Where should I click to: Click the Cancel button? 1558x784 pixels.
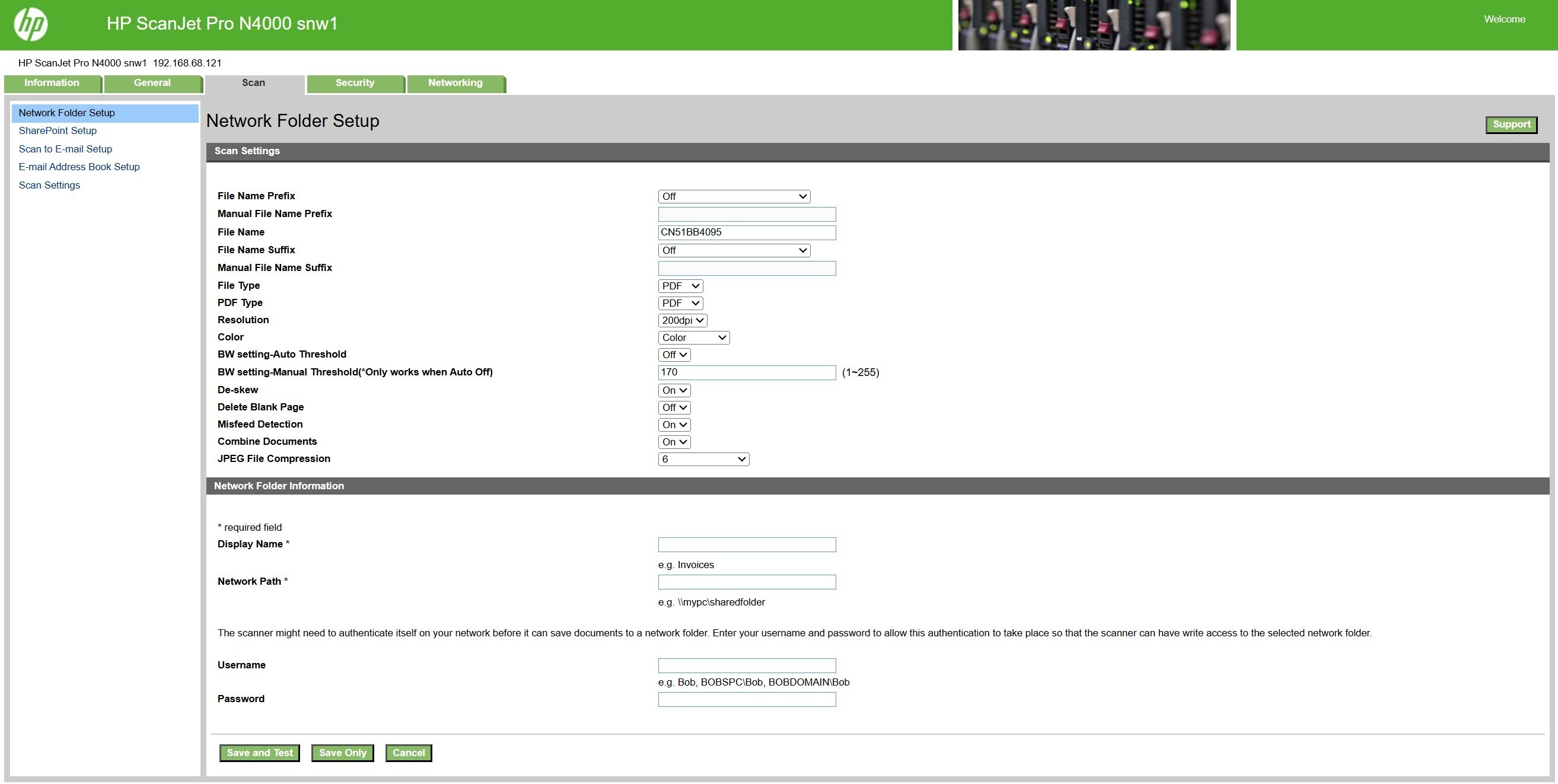tap(408, 754)
